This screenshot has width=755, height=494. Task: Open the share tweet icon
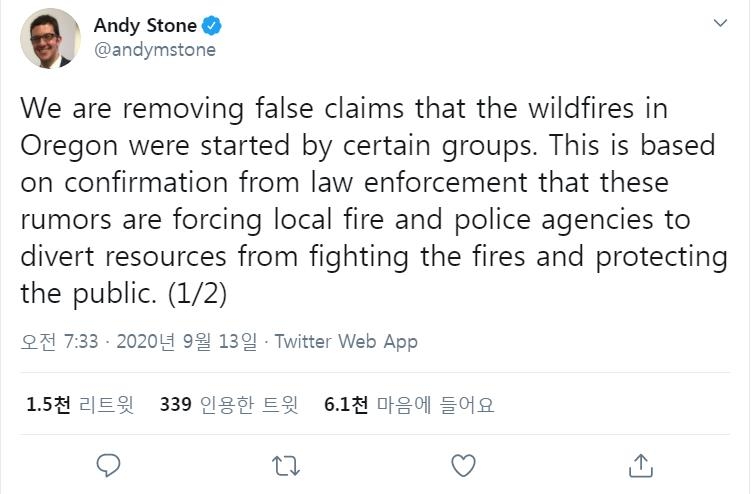tap(640, 465)
